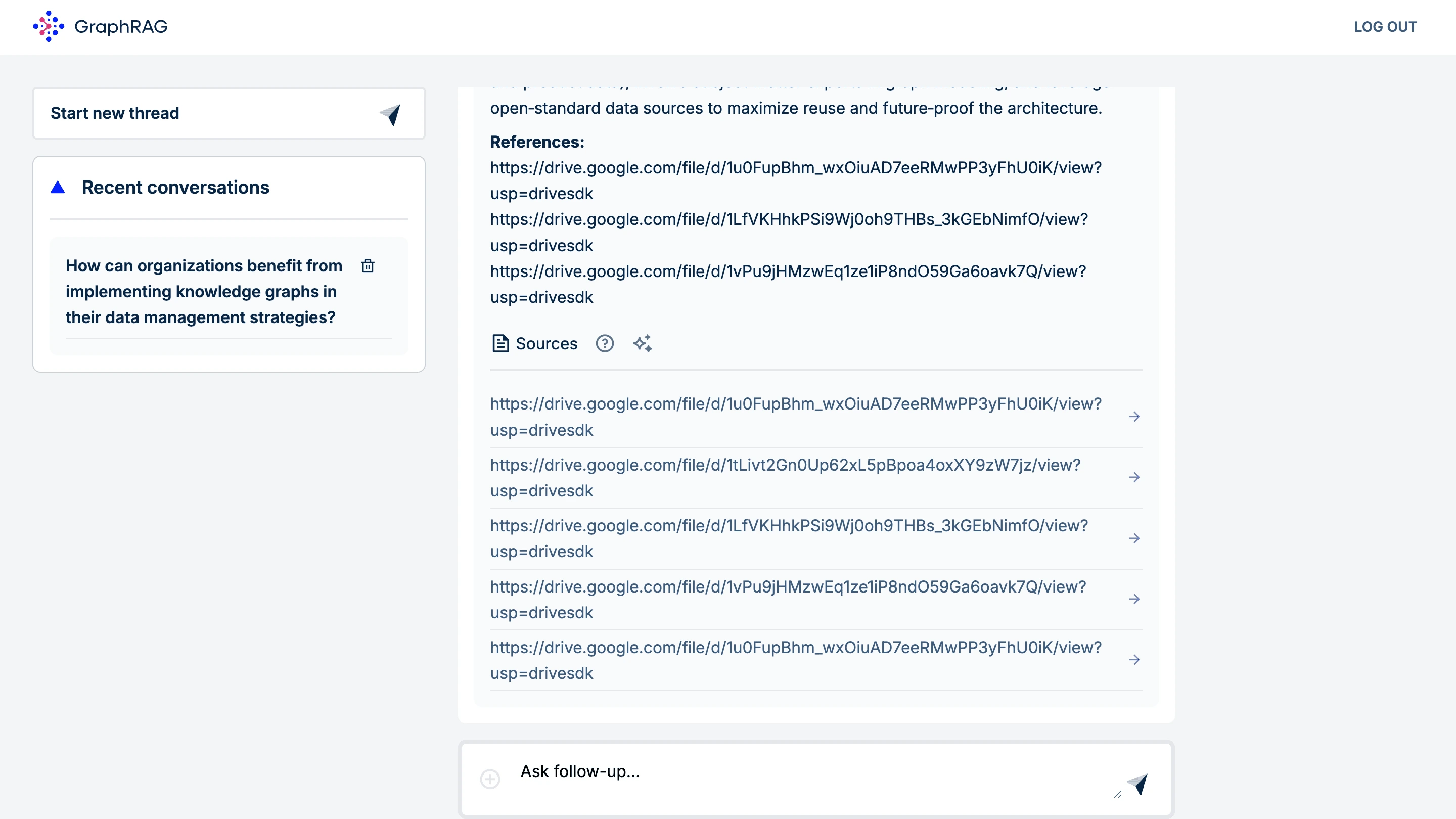Open the knowledge graphs recent conversation
Viewport: 1456px width, 819px height.
(x=203, y=291)
